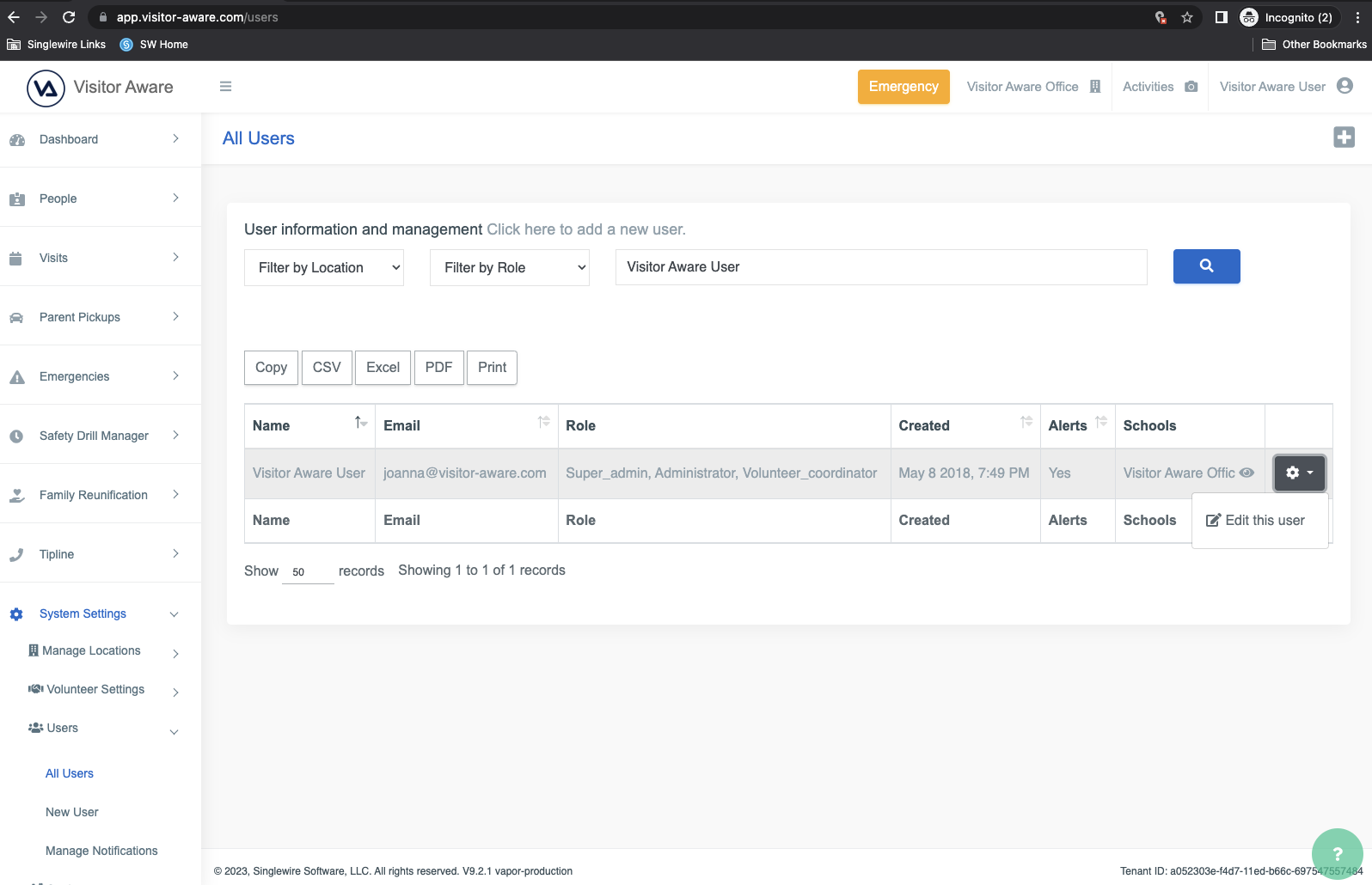1372x885 pixels.
Task: Click the plus icon to add user
Action: [1344, 137]
